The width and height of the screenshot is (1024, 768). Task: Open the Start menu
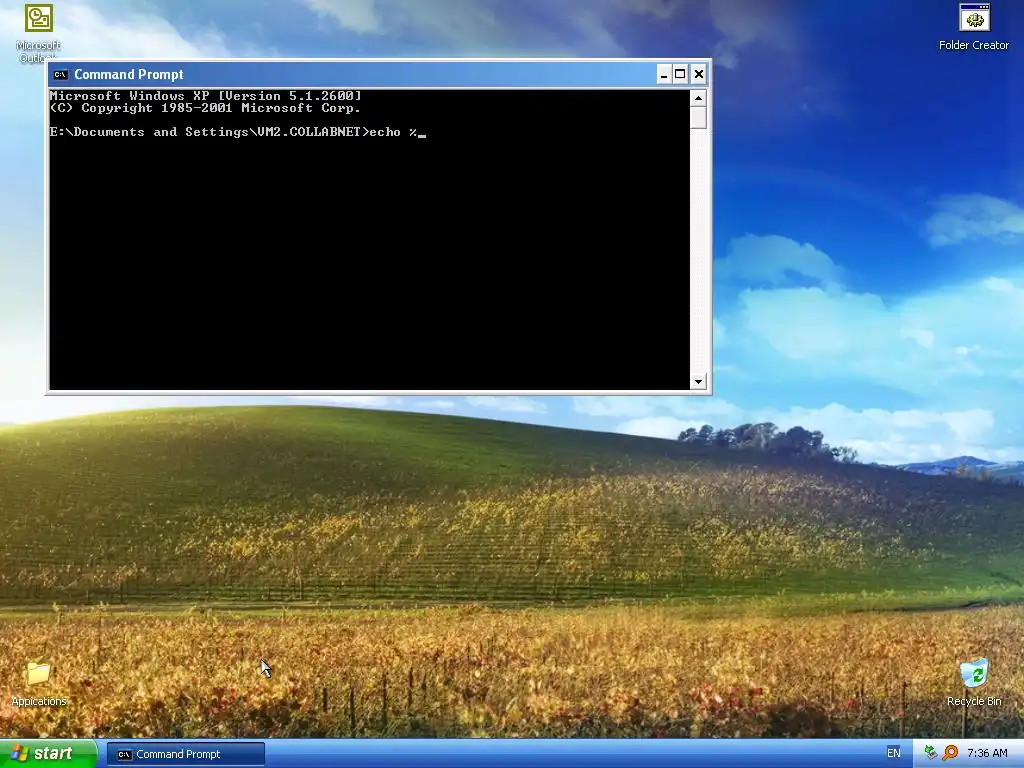click(x=48, y=754)
